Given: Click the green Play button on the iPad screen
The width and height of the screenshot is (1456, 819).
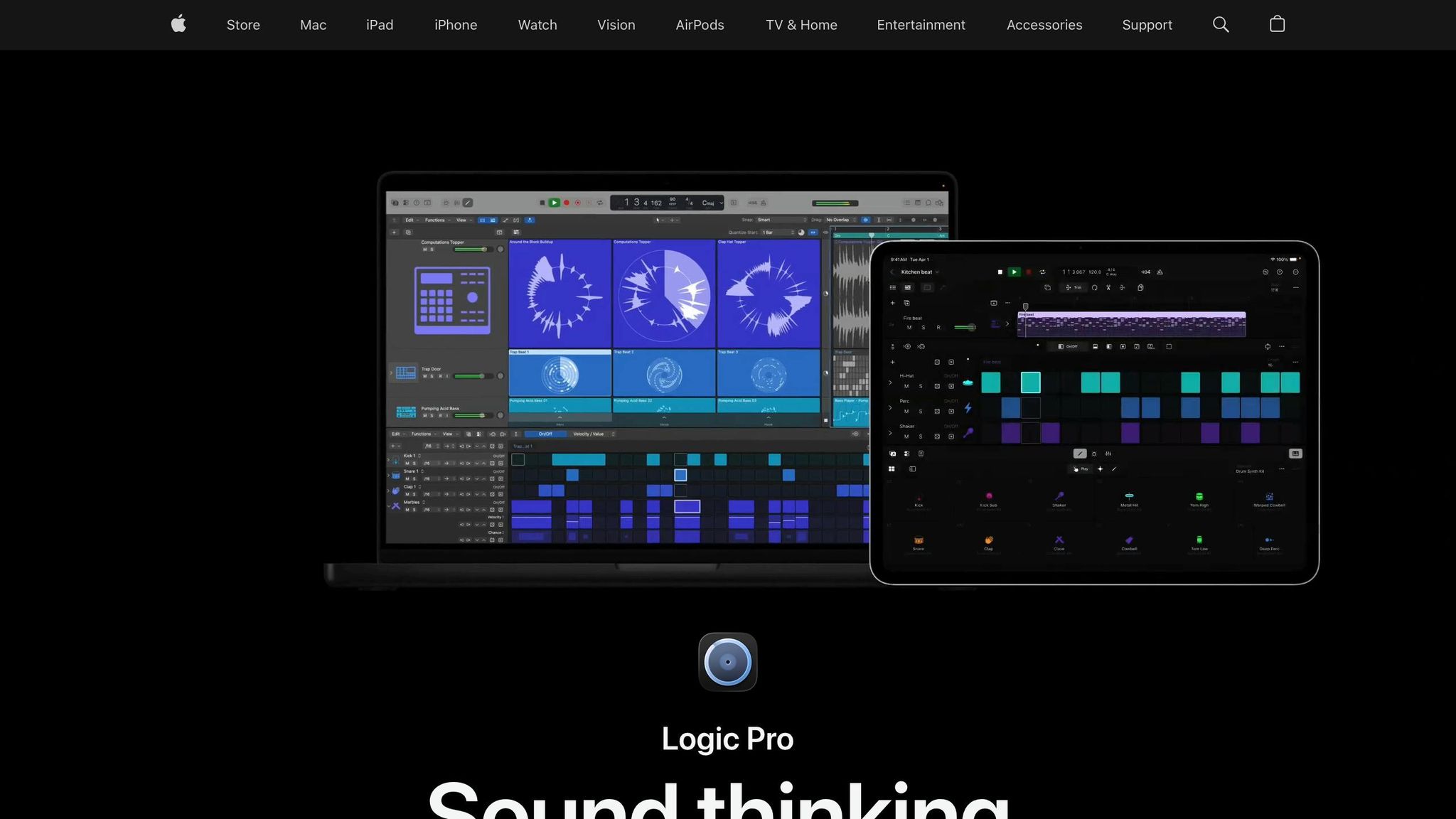Looking at the screenshot, I should (x=1015, y=272).
